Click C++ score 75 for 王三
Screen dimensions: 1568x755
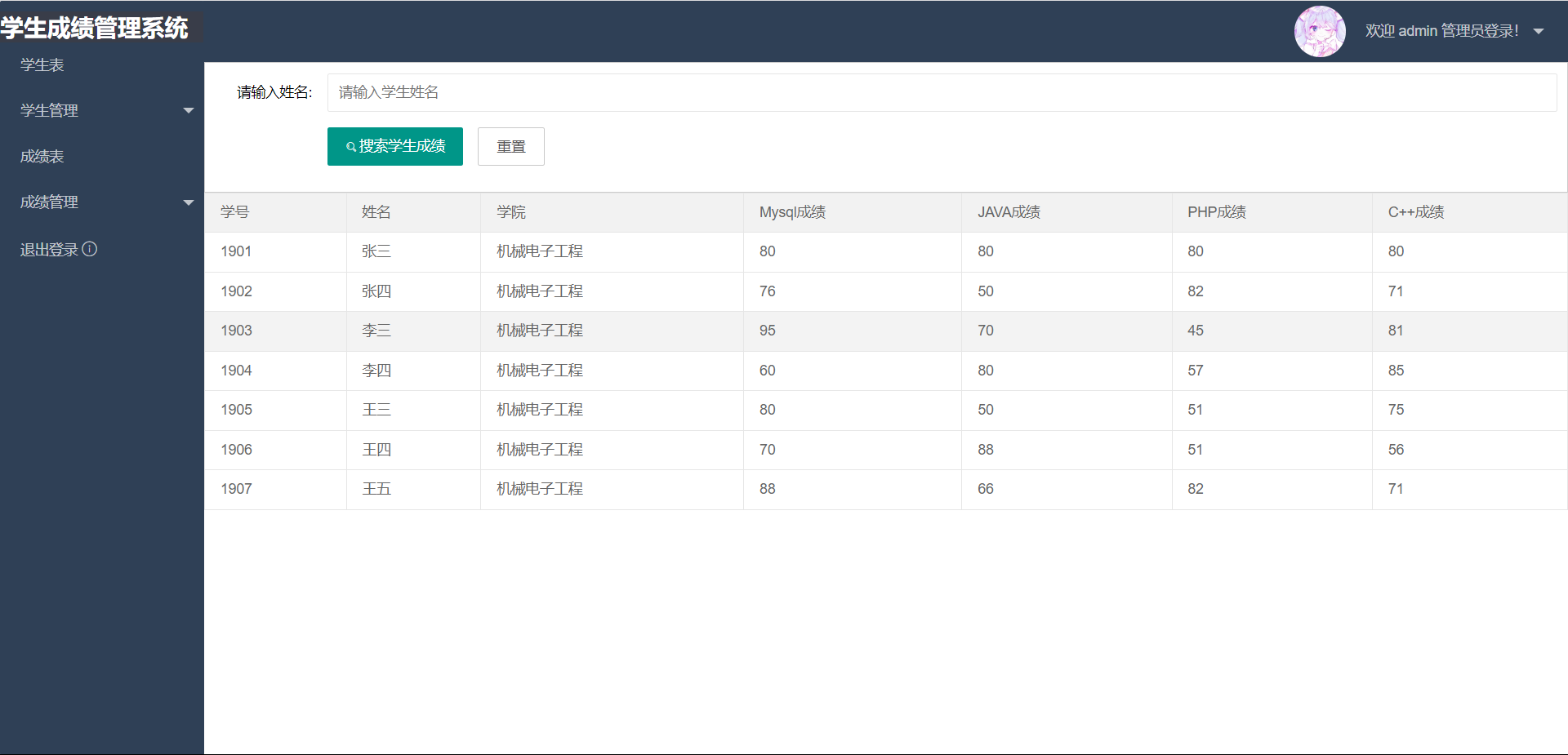pos(1396,410)
